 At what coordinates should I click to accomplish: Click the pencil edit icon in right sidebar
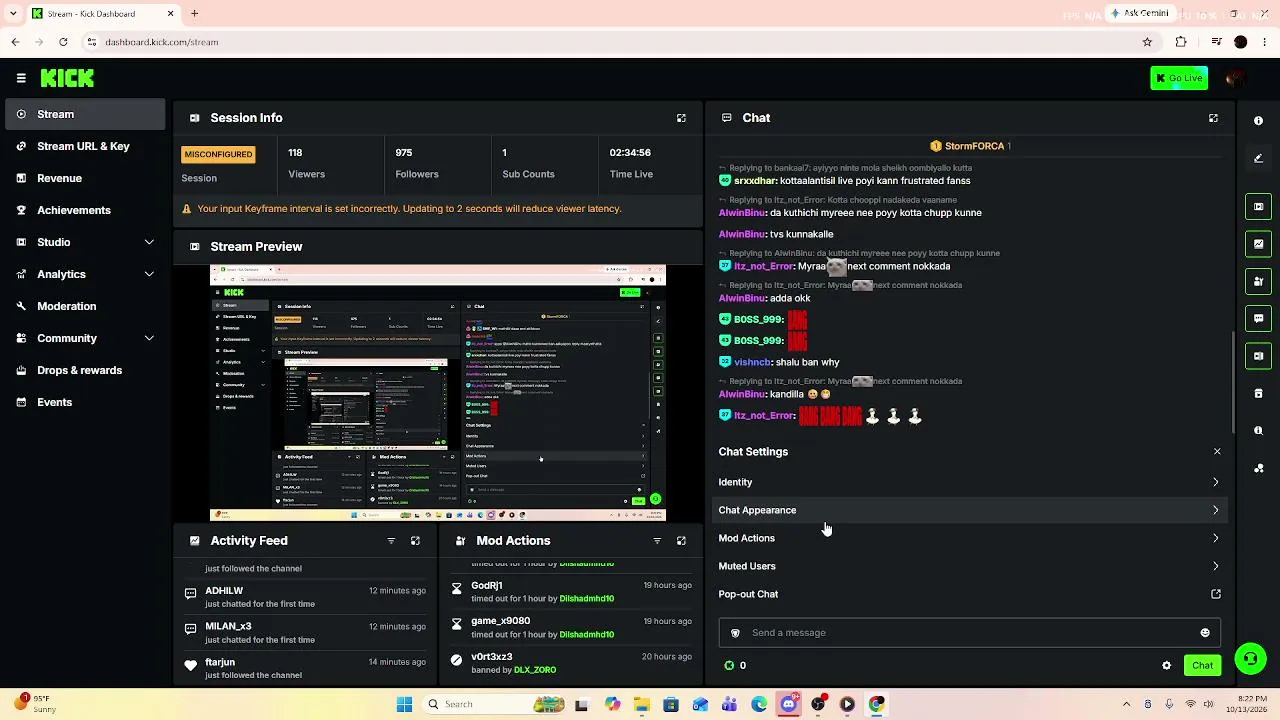pos(1258,158)
